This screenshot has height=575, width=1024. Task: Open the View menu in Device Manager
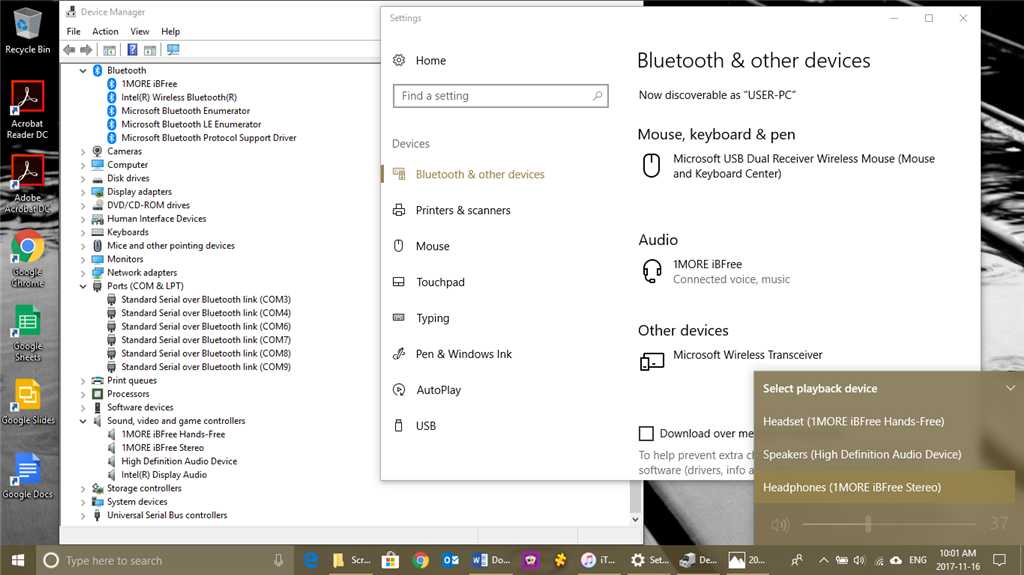[140, 31]
